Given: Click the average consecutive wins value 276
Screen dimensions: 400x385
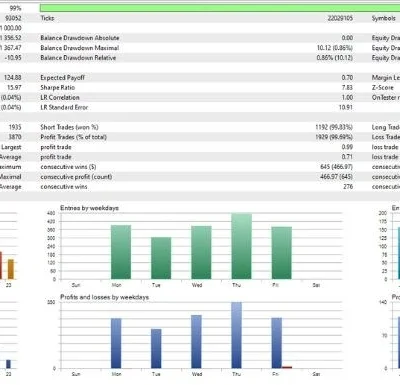Looking at the screenshot, I should [348, 187].
